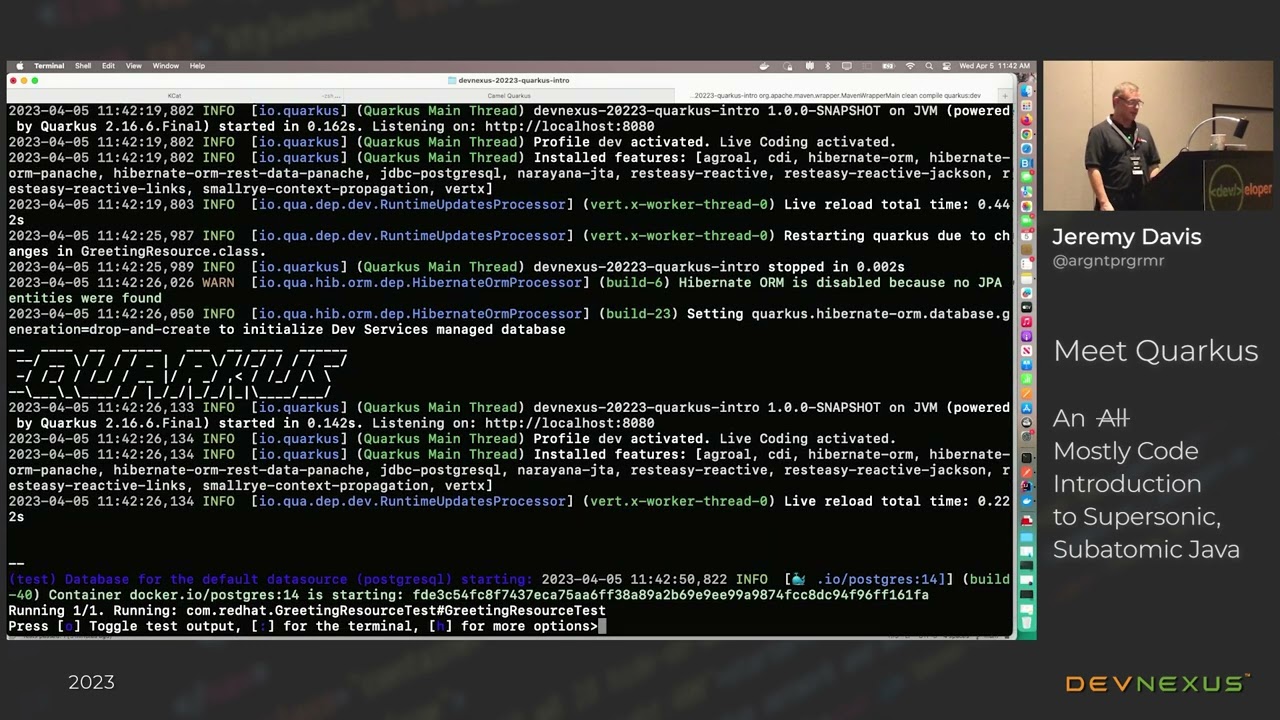
Task: Click the DEVNEXUS logo
Action: coord(1157,684)
